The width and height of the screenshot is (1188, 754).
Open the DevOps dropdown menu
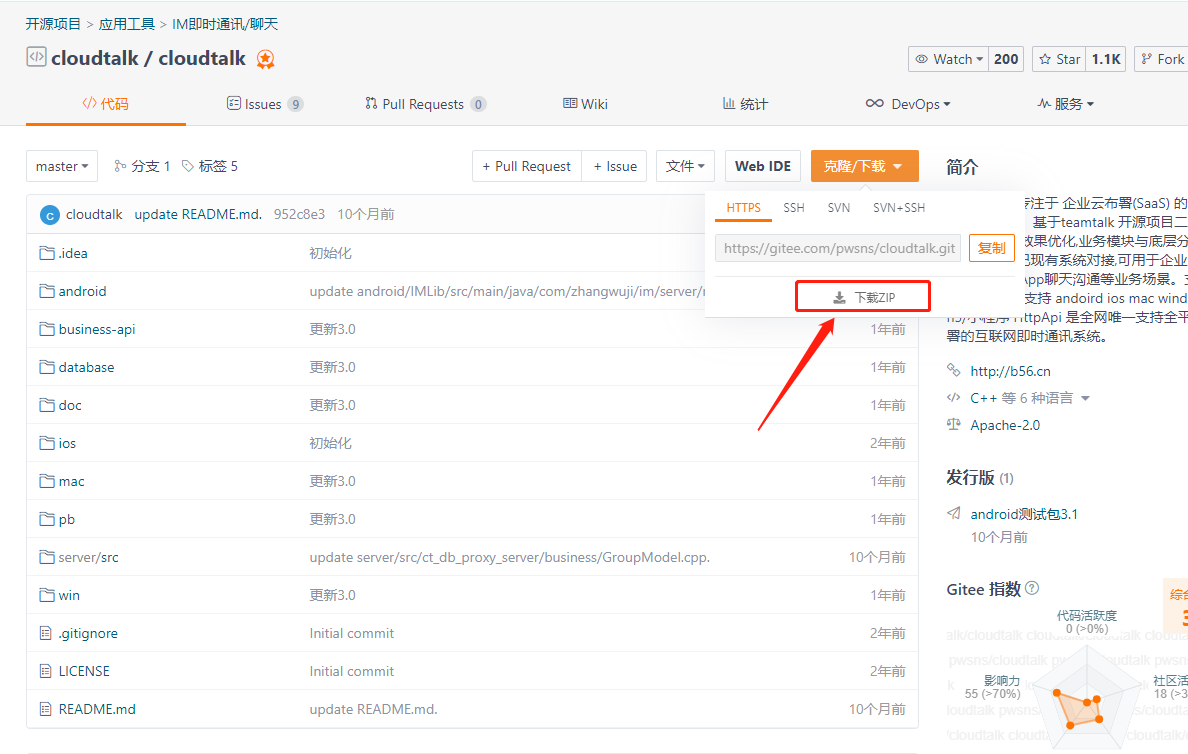click(x=908, y=104)
